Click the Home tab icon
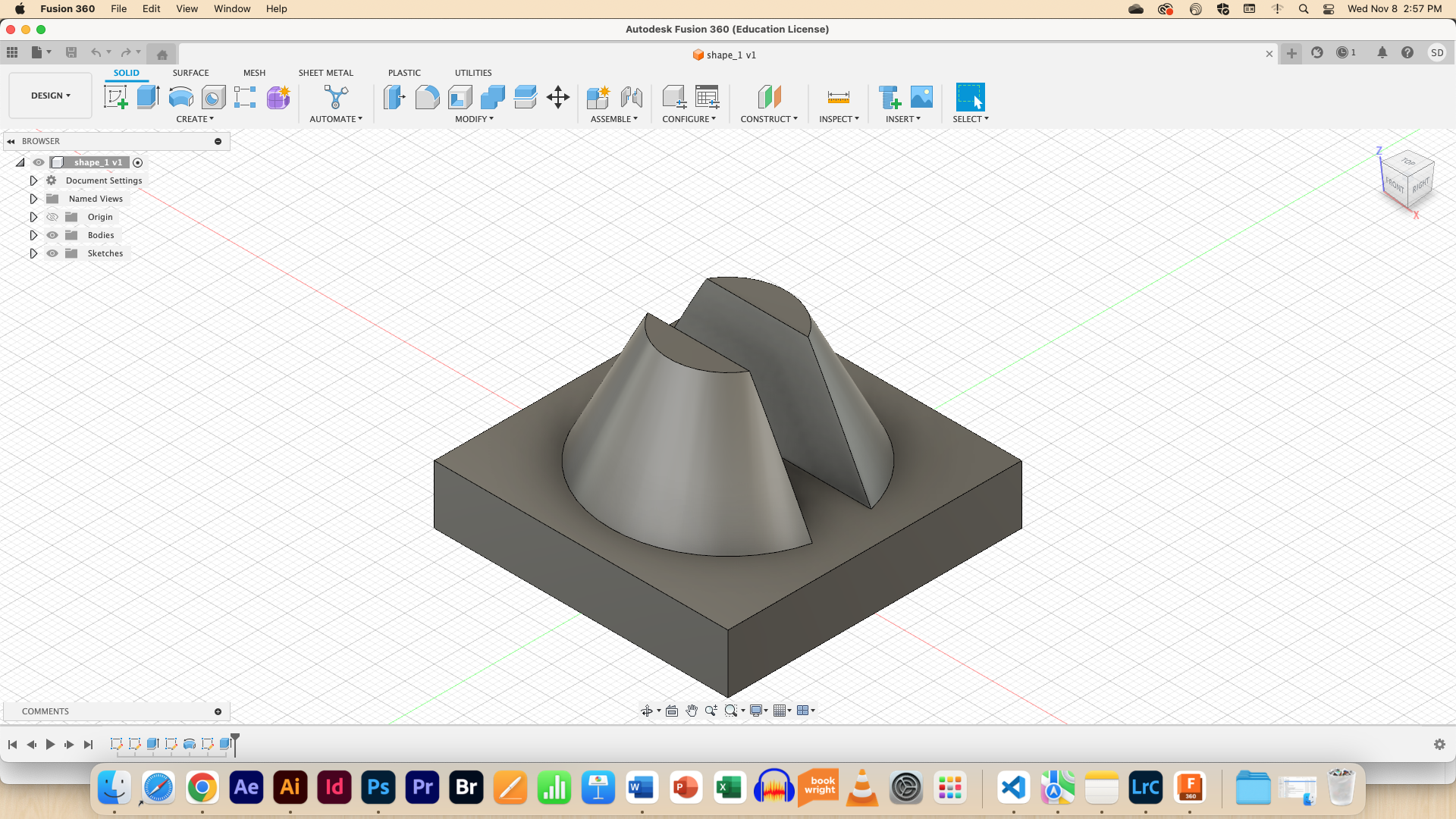Viewport: 1456px width, 819px height. (x=162, y=54)
